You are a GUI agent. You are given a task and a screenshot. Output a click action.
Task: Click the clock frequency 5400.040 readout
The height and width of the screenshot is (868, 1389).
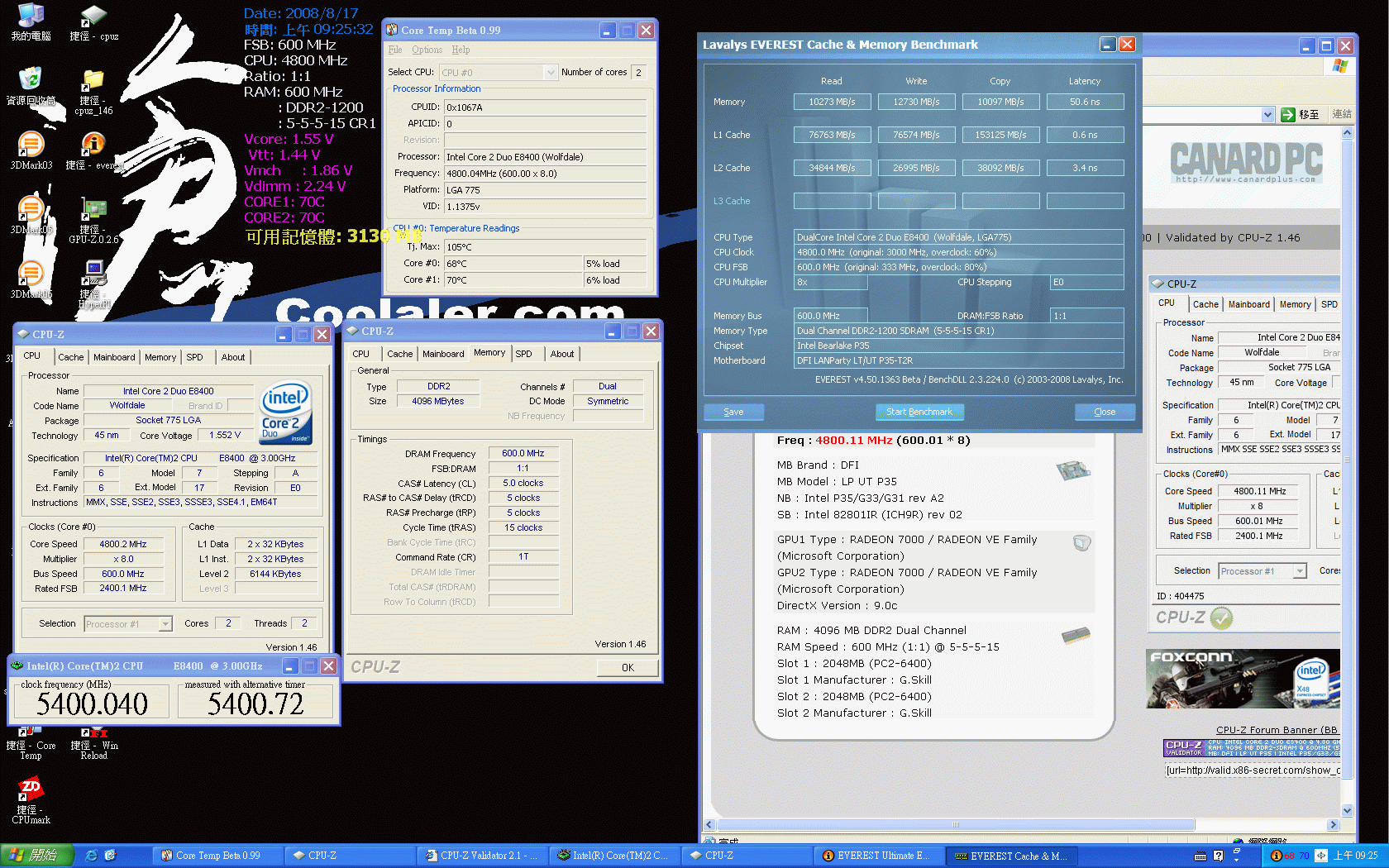coord(93,703)
